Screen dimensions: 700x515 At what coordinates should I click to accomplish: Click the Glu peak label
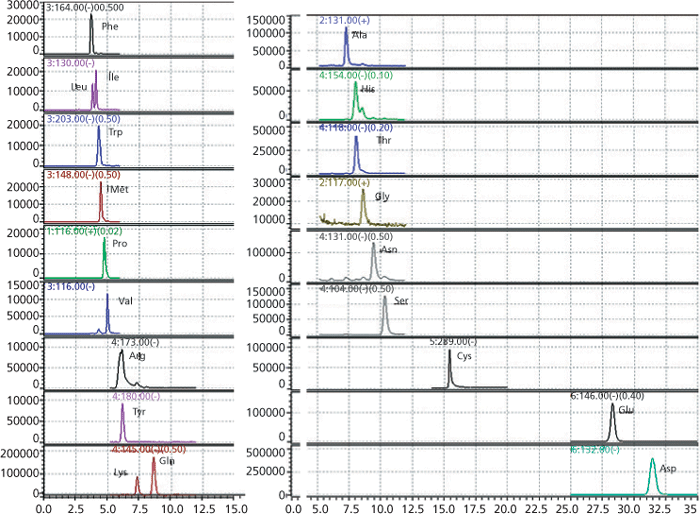click(x=626, y=410)
